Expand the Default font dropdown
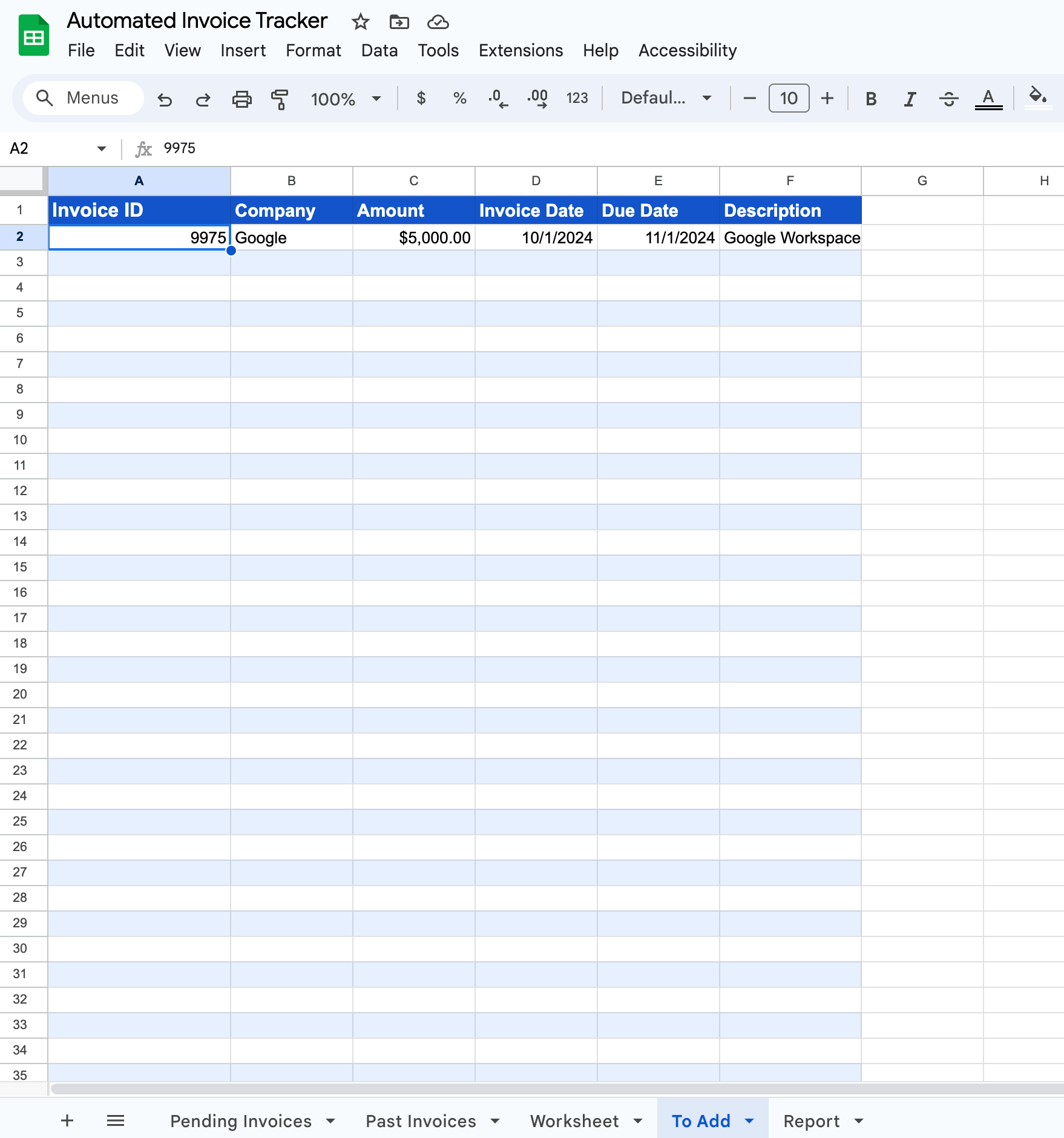This screenshot has width=1064, height=1138. [666, 98]
